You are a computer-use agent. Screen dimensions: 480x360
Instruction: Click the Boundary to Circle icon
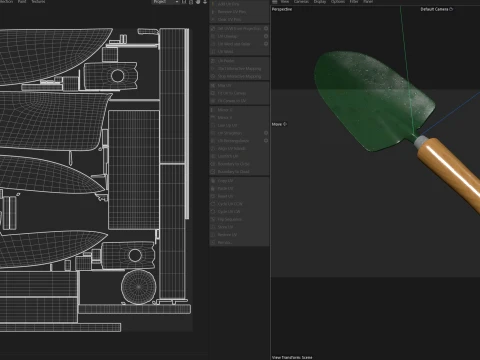(213, 164)
